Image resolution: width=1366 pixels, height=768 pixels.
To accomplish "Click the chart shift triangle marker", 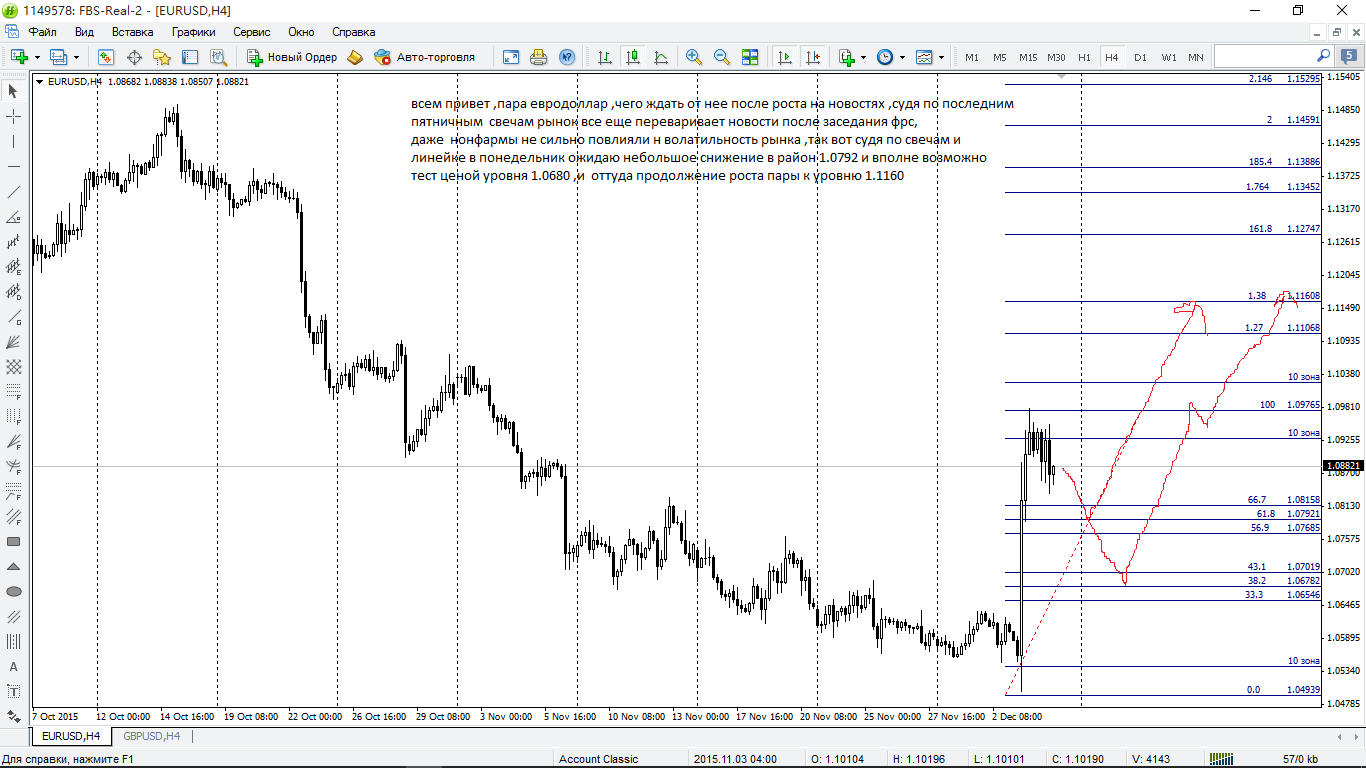I will tap(1060, 77).
